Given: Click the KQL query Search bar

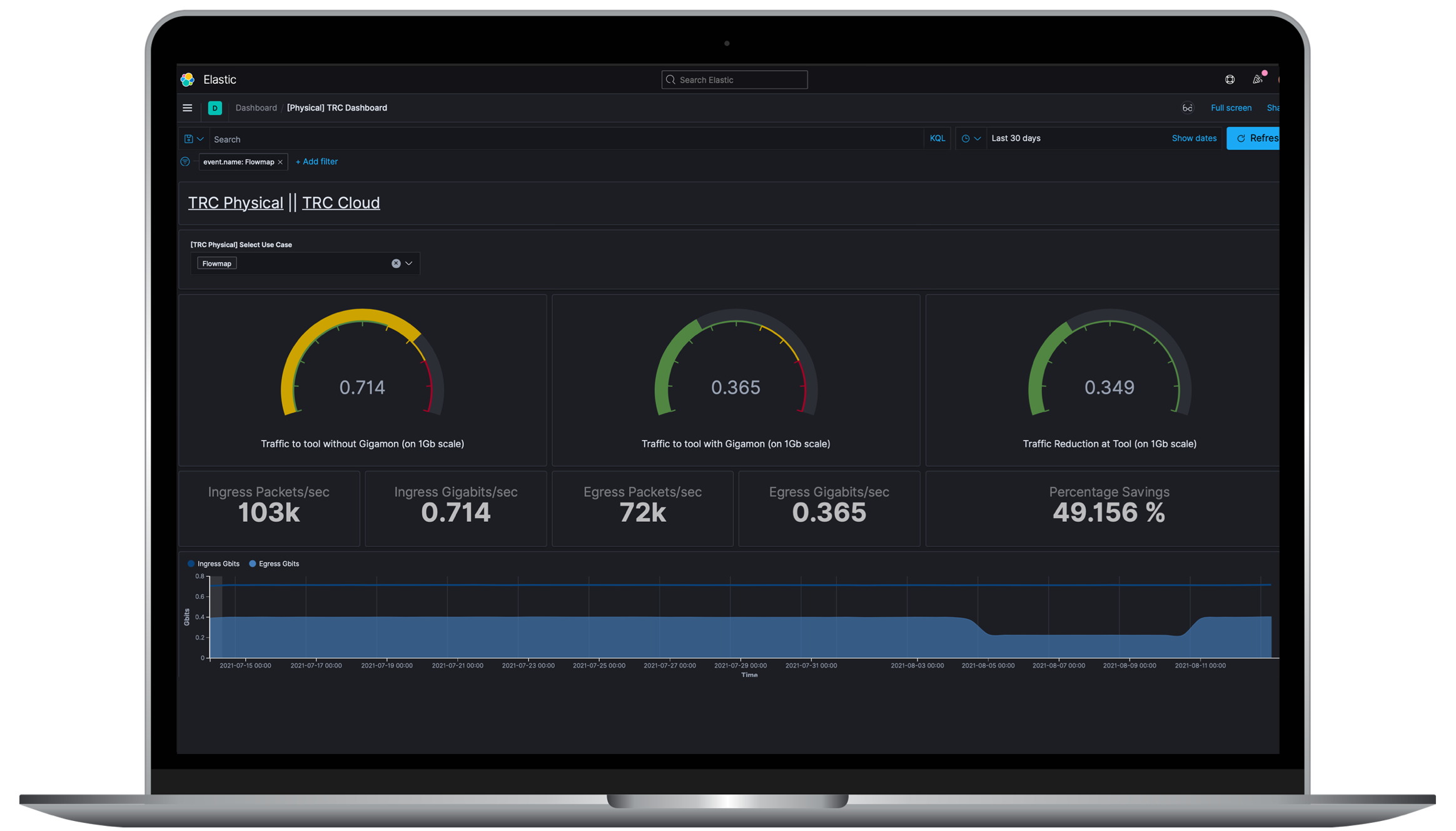Looking at the screenshot, I should pyautogui.click(x=566, y=139).
